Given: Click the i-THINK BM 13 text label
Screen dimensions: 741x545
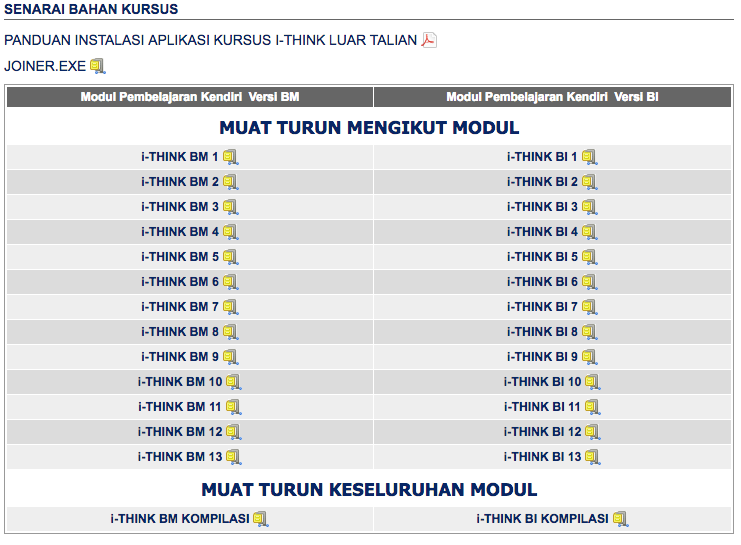Looking at the screenshot, I should coord(180,457).
